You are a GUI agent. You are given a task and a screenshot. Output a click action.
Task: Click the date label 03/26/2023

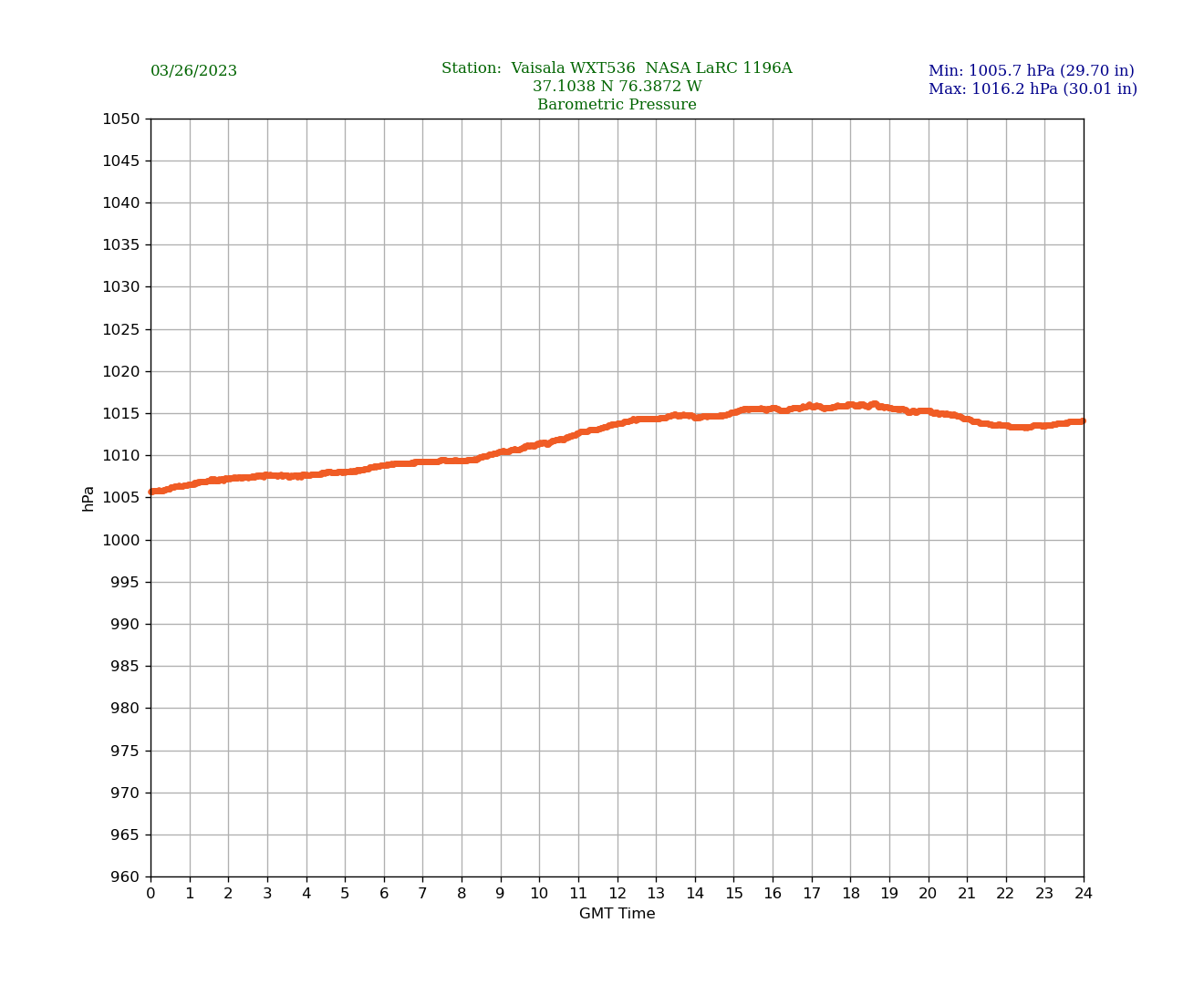point(193,71)
